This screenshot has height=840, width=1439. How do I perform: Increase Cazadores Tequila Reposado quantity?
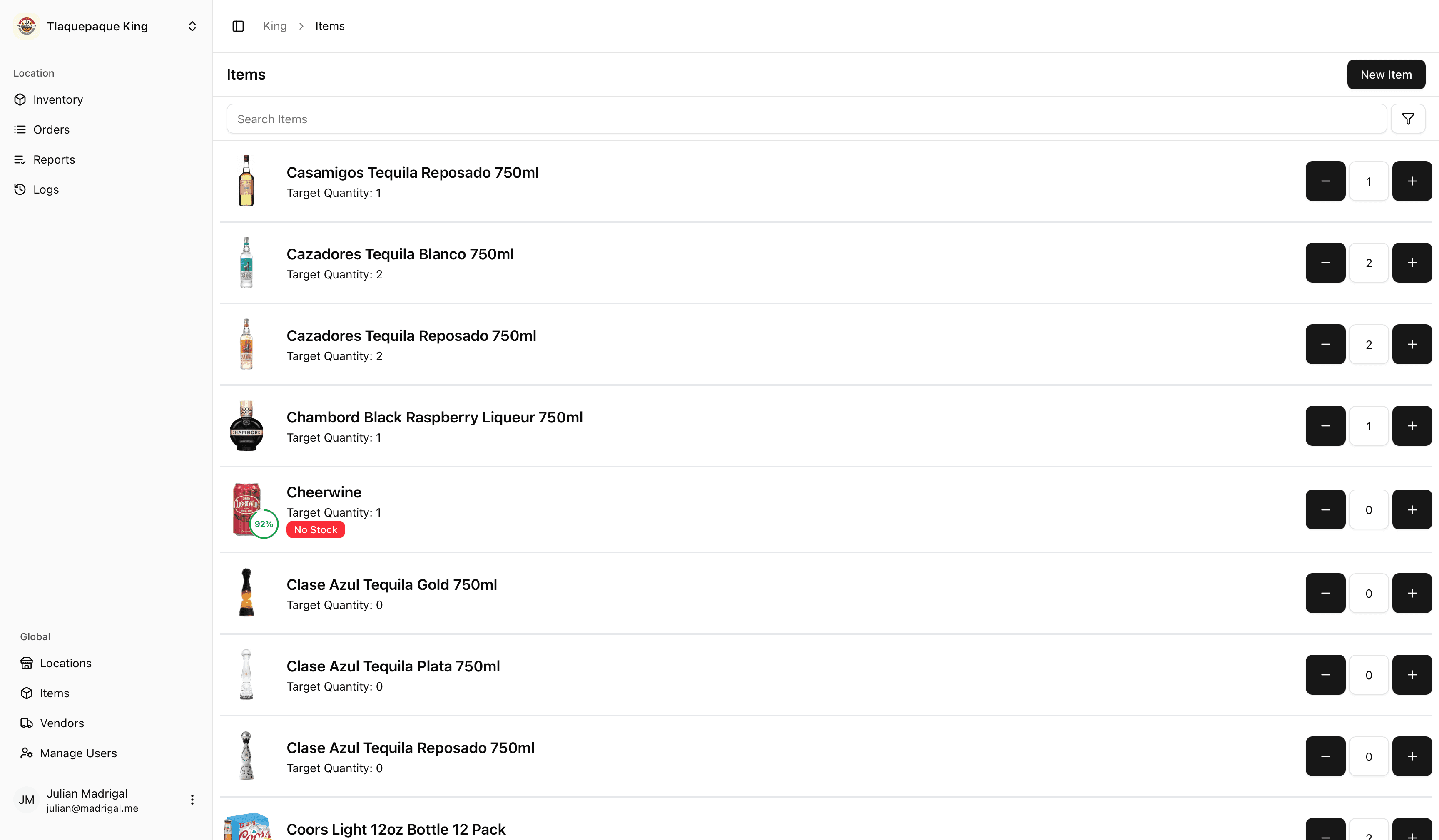pyautogui.click(x=1412, y=344)
